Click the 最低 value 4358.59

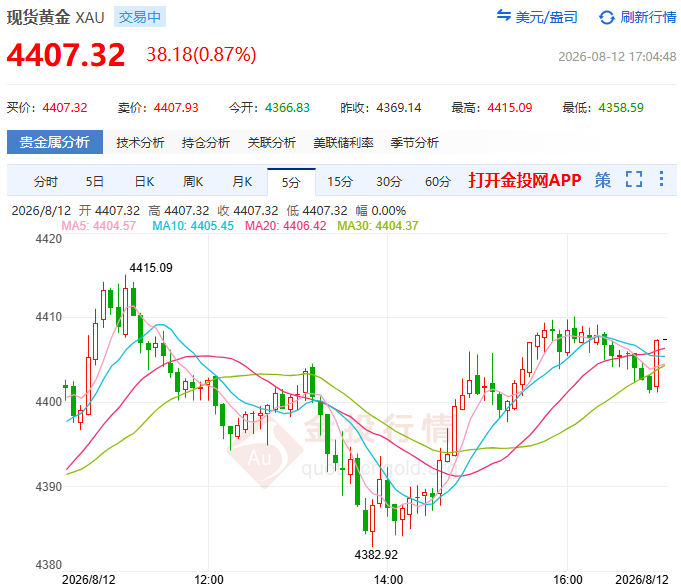point(621,108)
